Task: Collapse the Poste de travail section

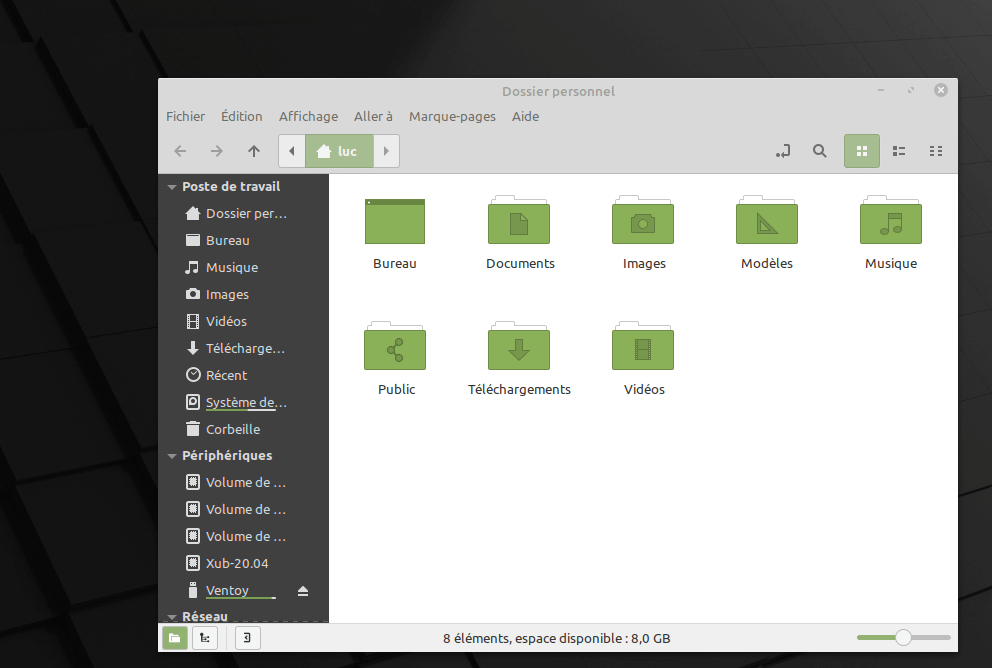Action: pyautogui.click(x=172, y=187)
